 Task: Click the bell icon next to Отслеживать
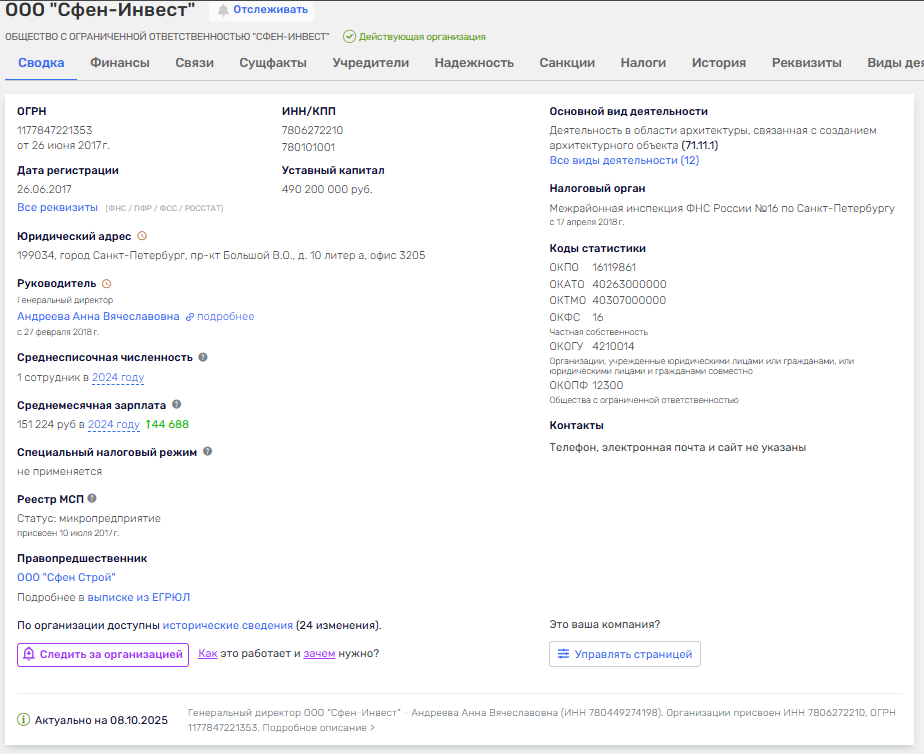(223, 10)
